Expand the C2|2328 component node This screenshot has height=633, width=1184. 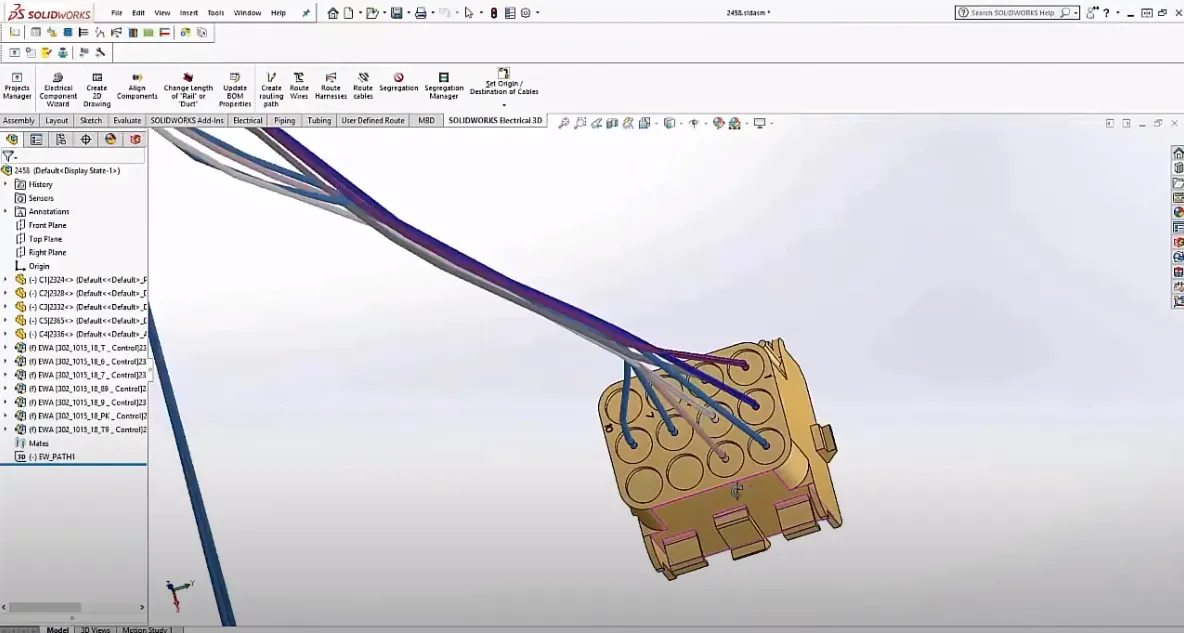5,293
